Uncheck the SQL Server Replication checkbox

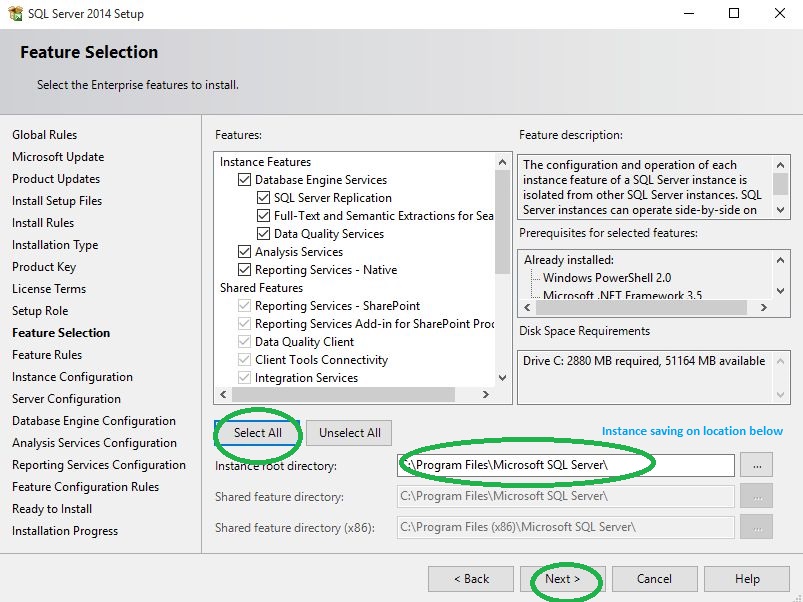click(x=263, y=198)
